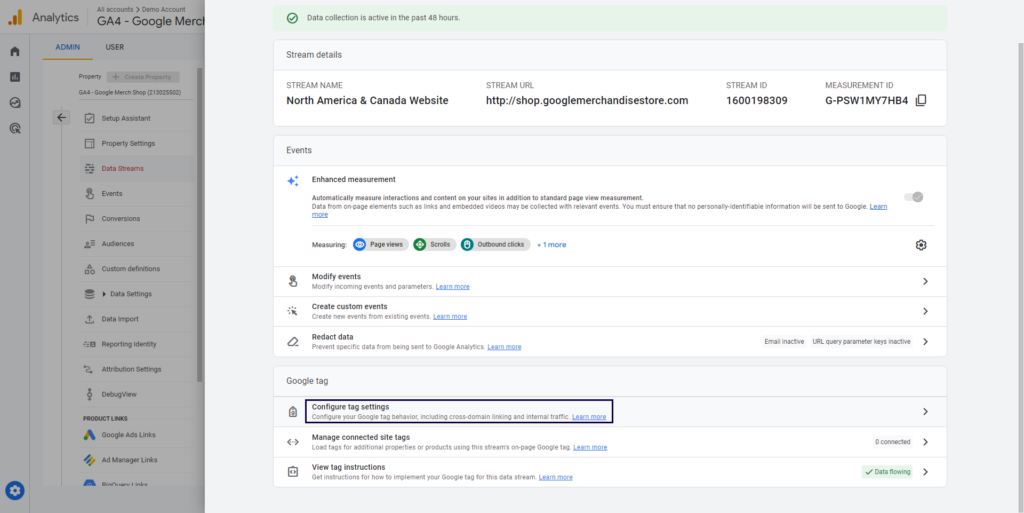Click the Redact data eraser icon
This screenshot has height=513, width=1024.
coord(293,341)
